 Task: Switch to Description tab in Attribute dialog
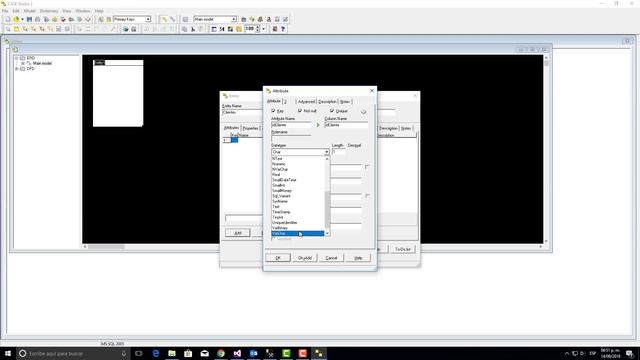coord(327,102)
